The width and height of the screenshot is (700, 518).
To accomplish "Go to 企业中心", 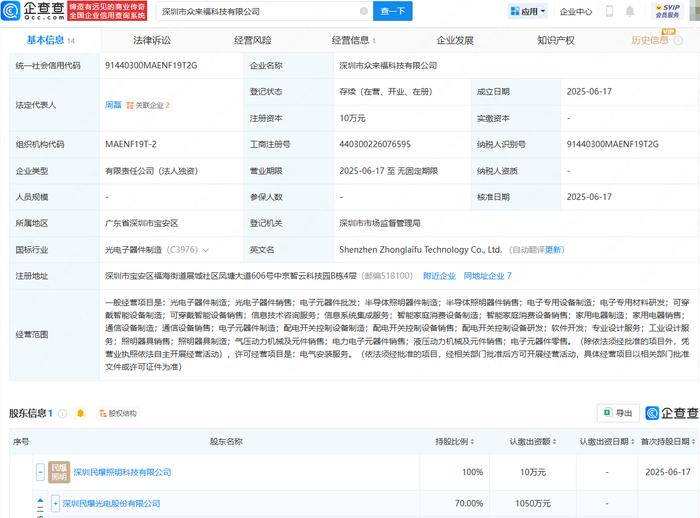I will click(575, 12).
